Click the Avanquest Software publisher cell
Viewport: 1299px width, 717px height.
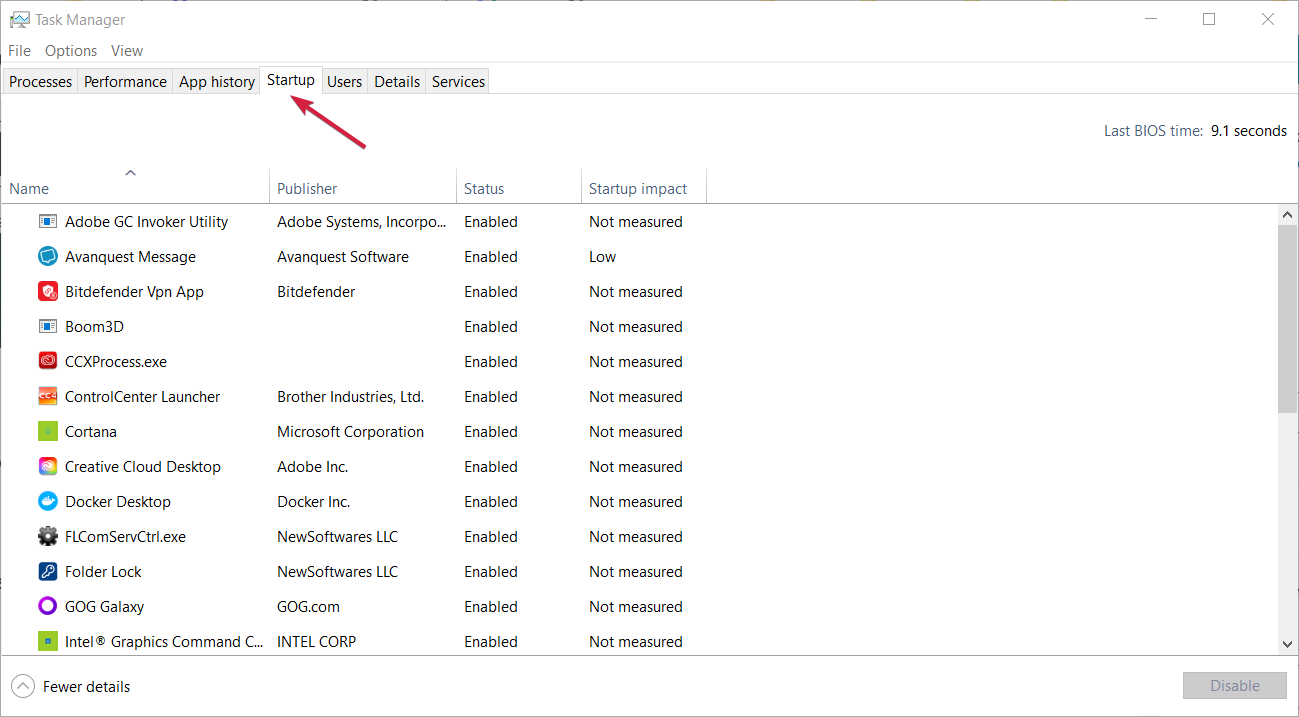(x=343, y=257)
